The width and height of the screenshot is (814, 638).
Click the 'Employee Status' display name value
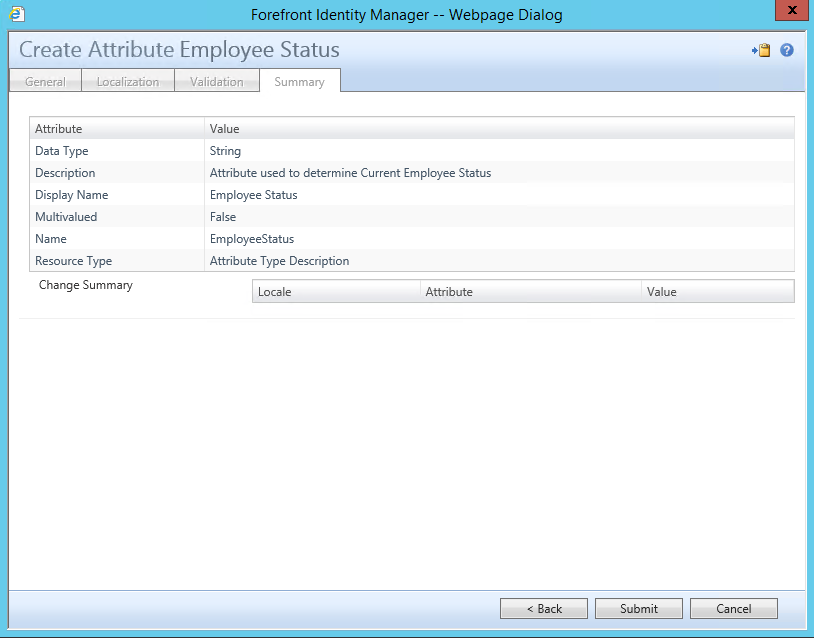pyautogui.click(x=253, y=195)
